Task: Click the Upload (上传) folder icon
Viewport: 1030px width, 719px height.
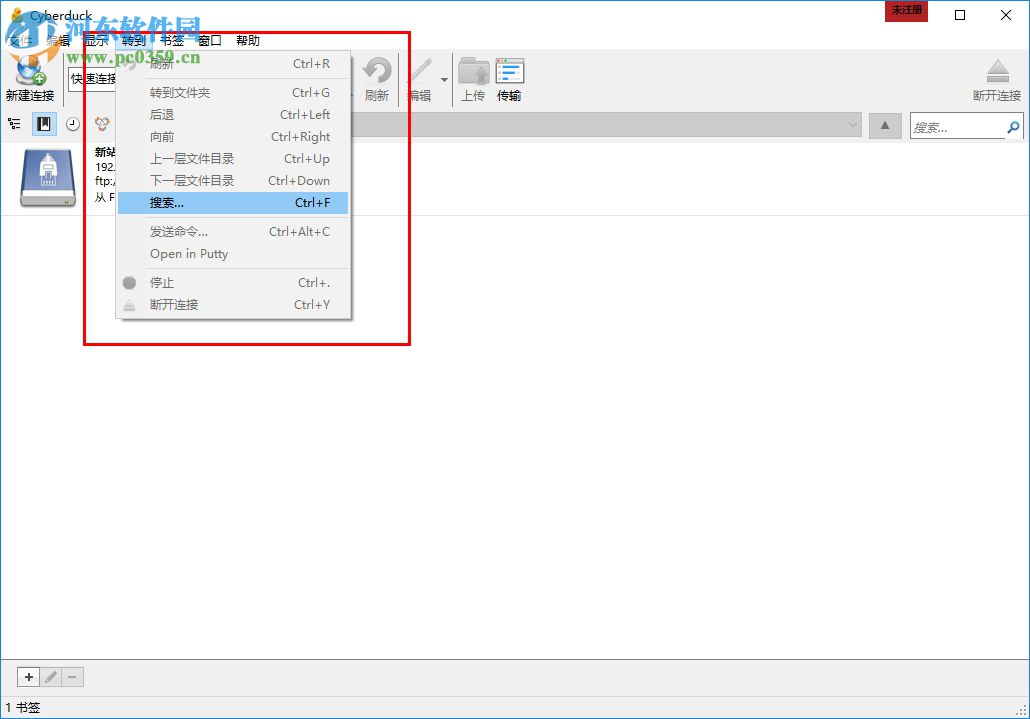Action: click(x=474, y=71)
